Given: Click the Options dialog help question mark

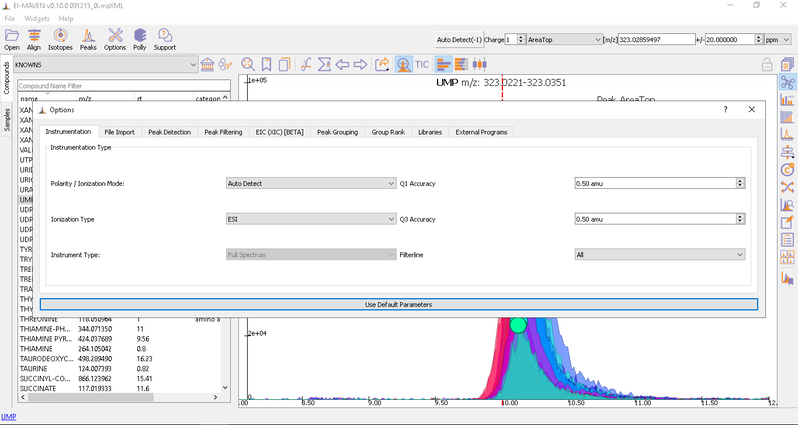Looking at the screenshot, I should pyautogui.click(x=725, y=109).
